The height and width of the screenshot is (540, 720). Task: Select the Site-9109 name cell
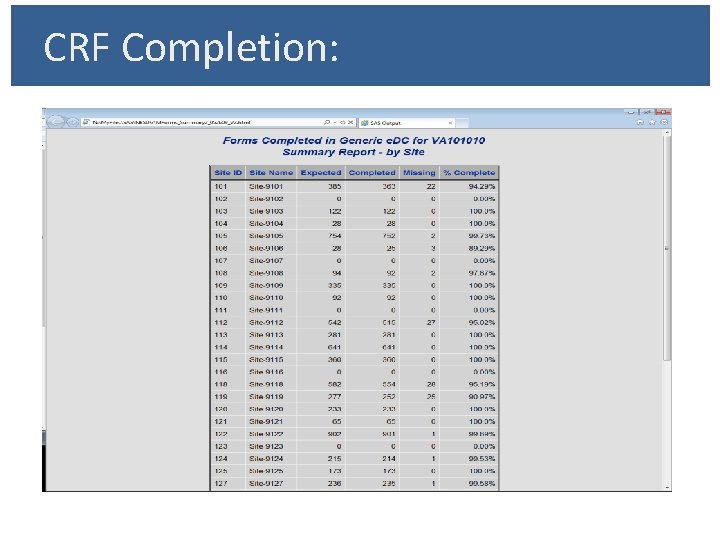(x=266, y=286)
